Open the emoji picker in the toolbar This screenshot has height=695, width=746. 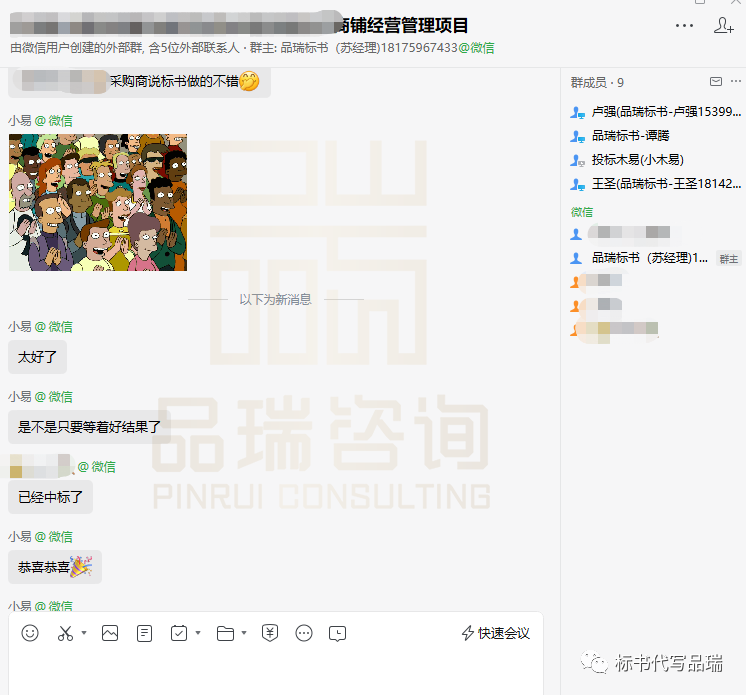point(30,633)
